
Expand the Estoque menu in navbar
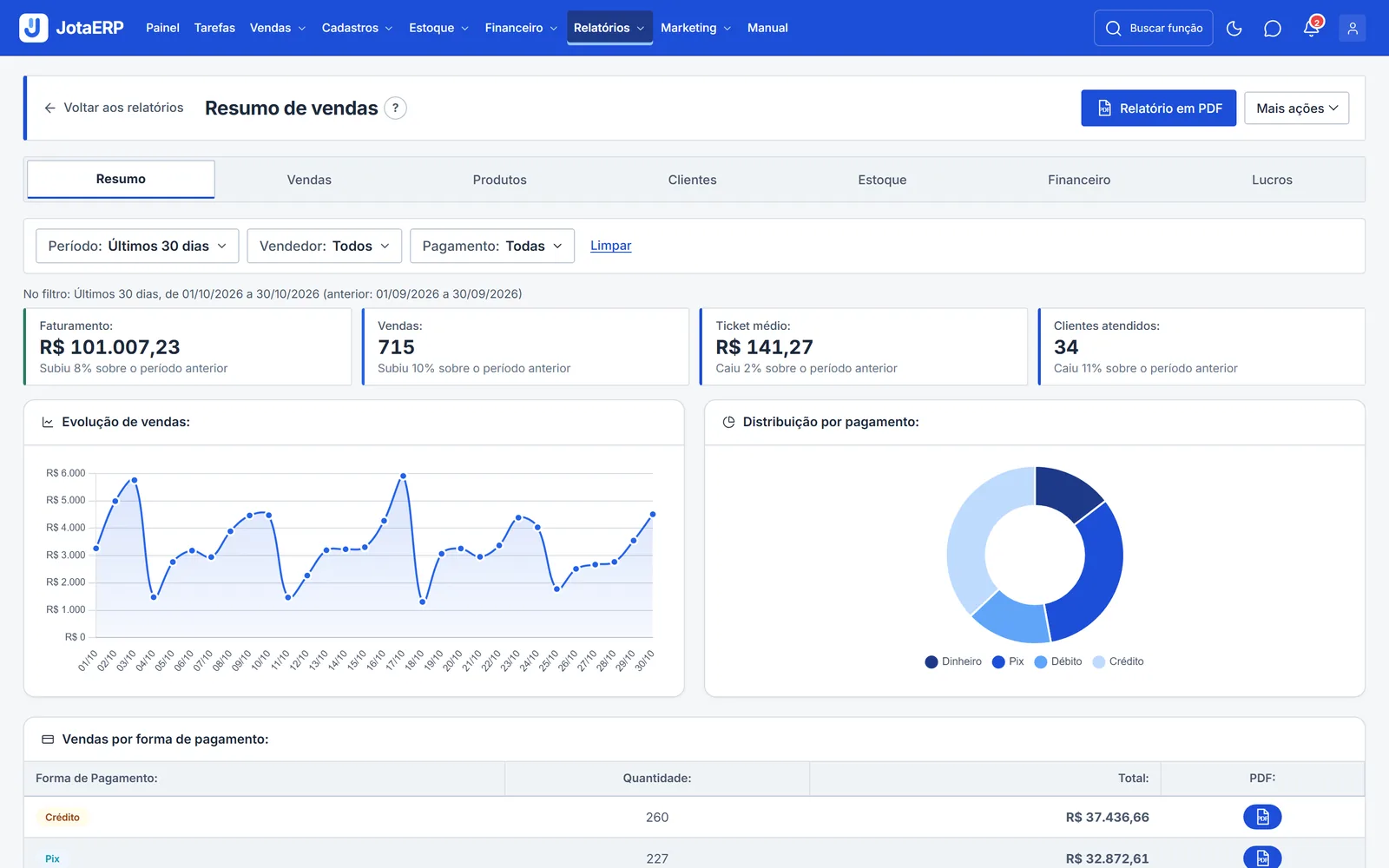(x=438, y=28)
